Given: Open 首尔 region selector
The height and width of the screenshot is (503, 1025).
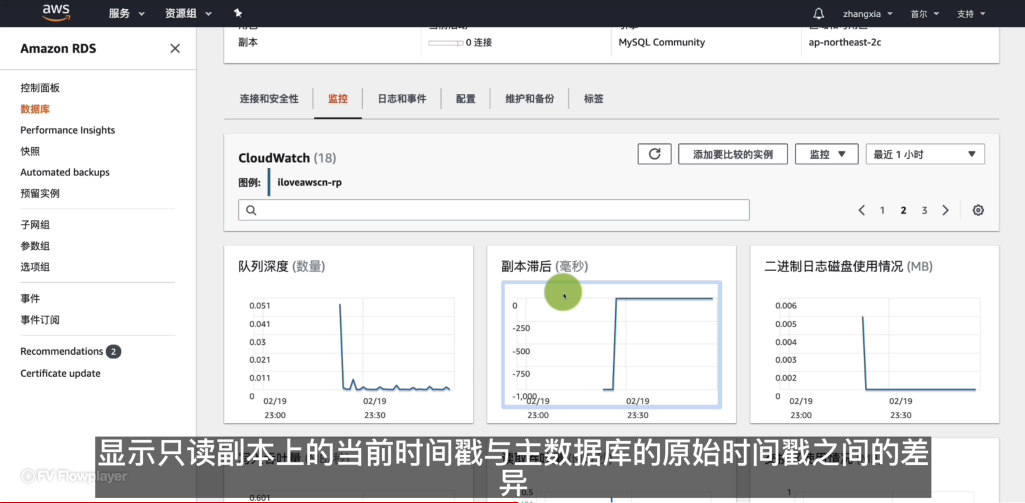Looking at the screenshot, I should click(924, 14).
